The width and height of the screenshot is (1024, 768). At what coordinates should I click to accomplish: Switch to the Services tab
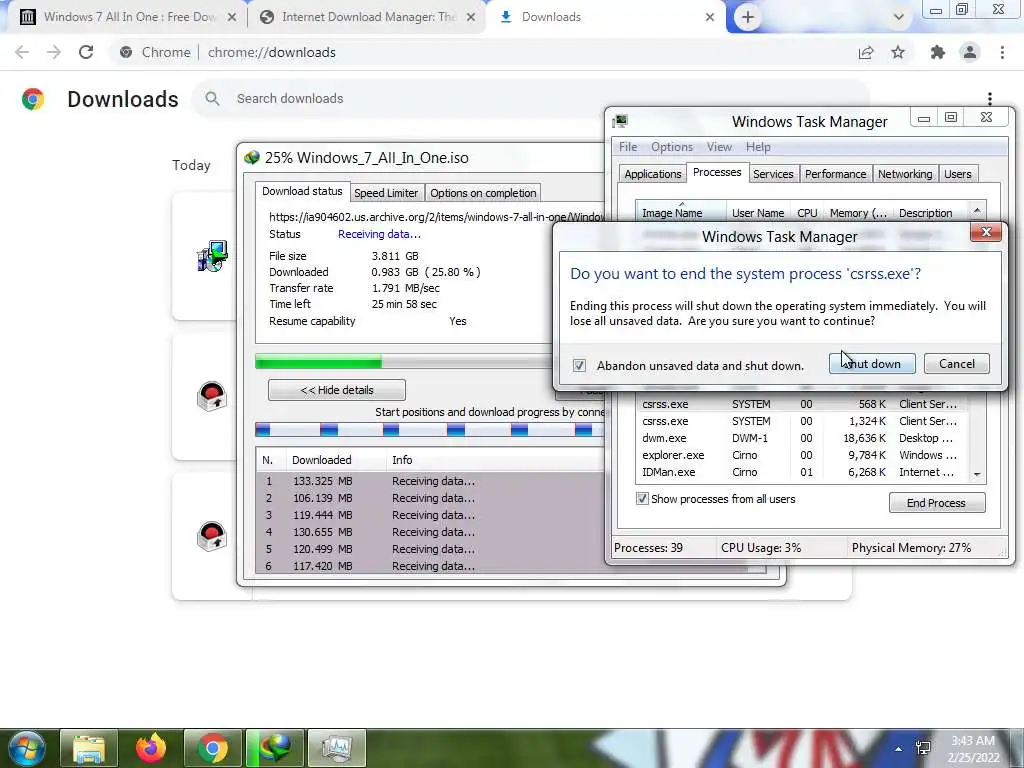coord(773,174)
